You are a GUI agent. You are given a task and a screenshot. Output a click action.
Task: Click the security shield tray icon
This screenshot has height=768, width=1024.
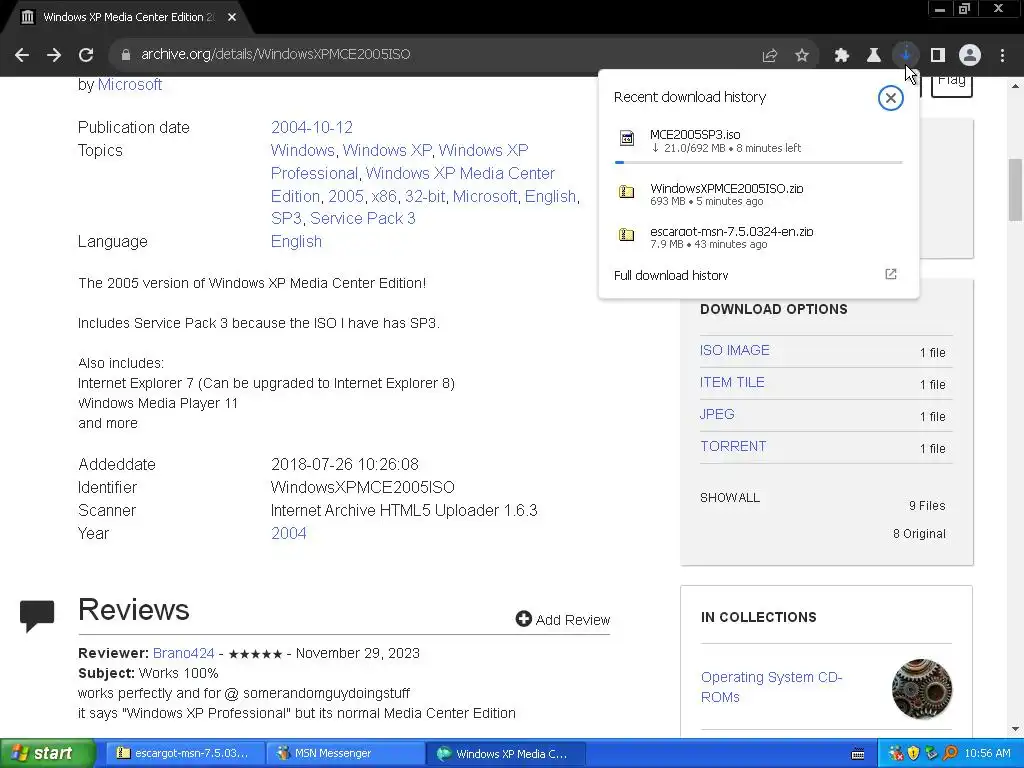pyautogui.click(x=914, y=754)
